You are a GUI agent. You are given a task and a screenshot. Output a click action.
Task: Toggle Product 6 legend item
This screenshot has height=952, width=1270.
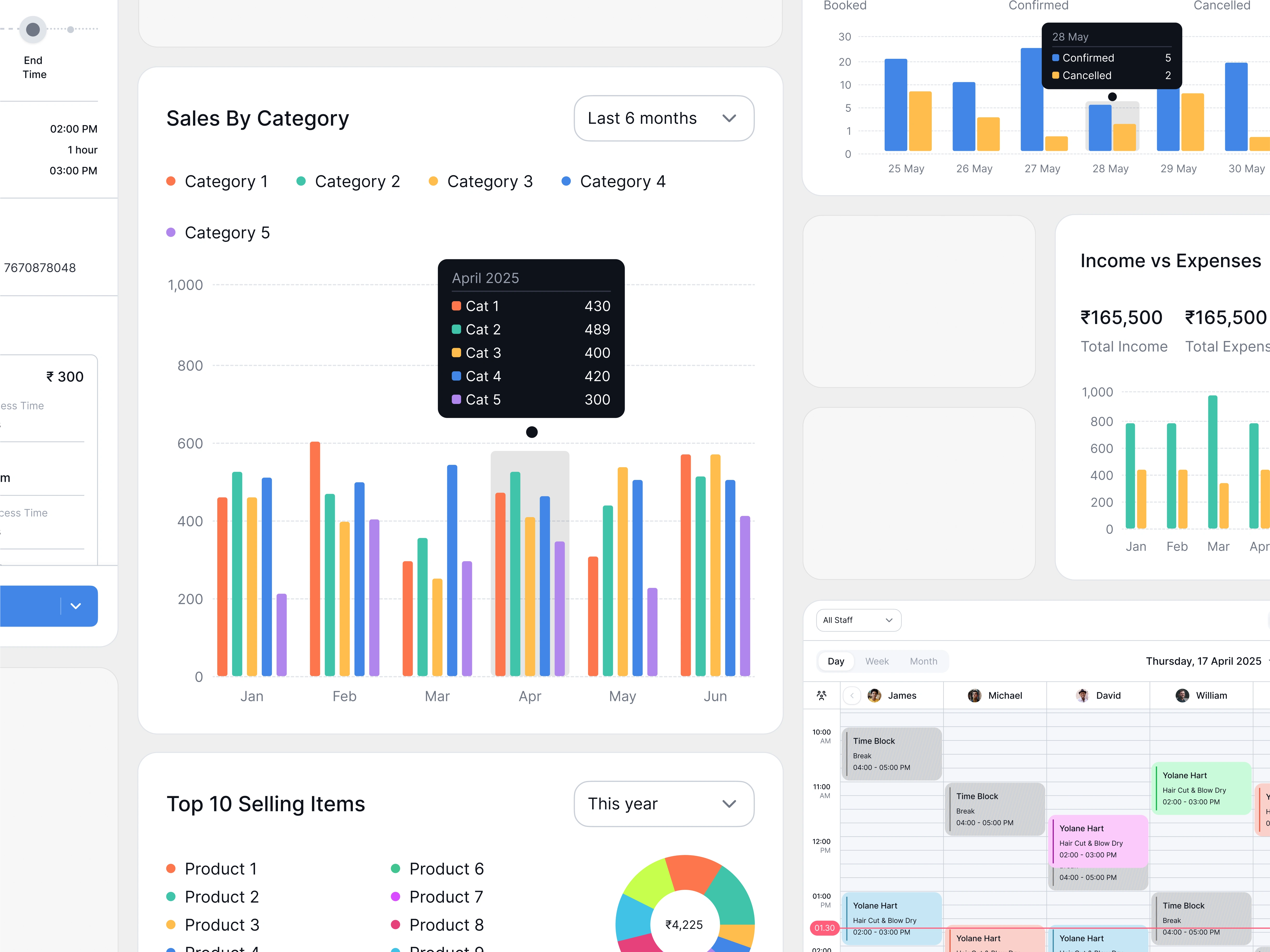click(437, 869)
